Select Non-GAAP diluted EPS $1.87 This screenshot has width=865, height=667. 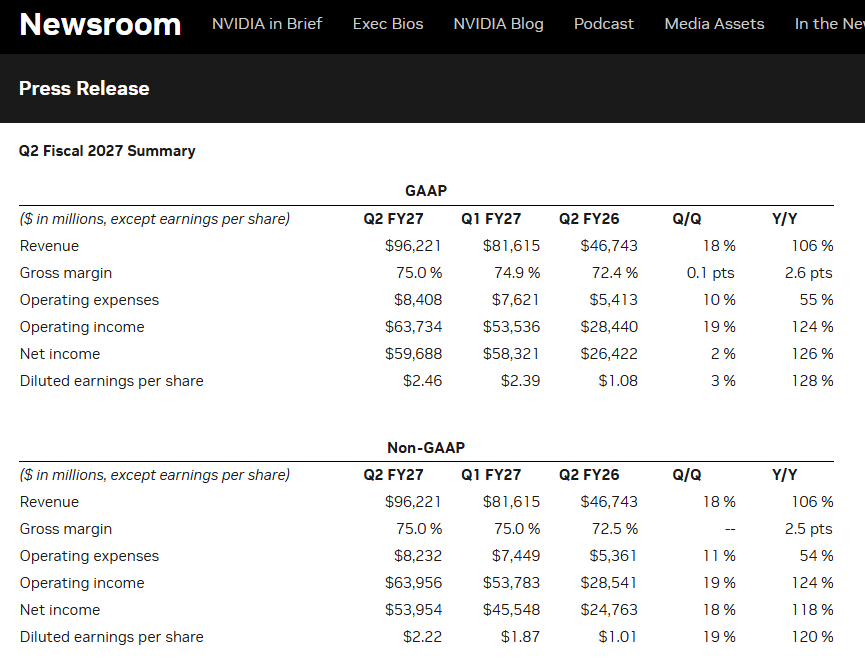pyautogui.click(x=520, y=637)
